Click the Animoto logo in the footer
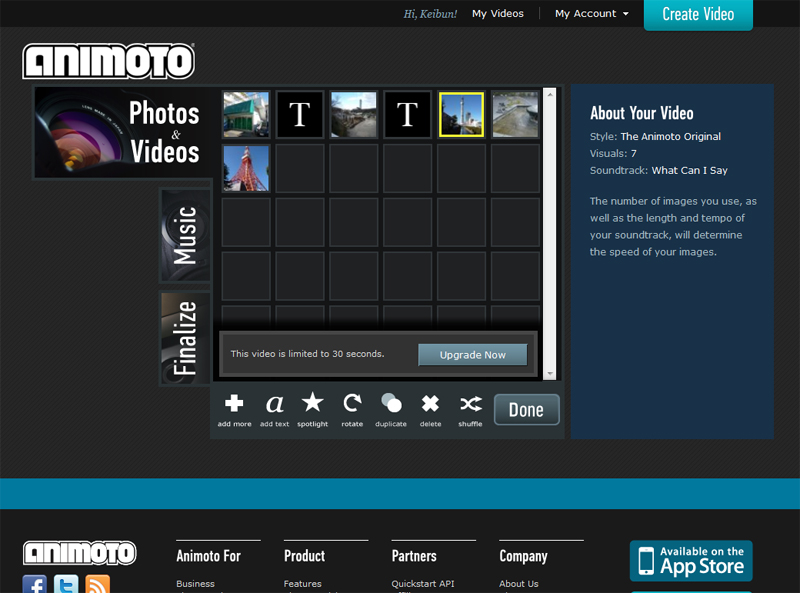Screen dimensions: 800x593 (80, 553)
